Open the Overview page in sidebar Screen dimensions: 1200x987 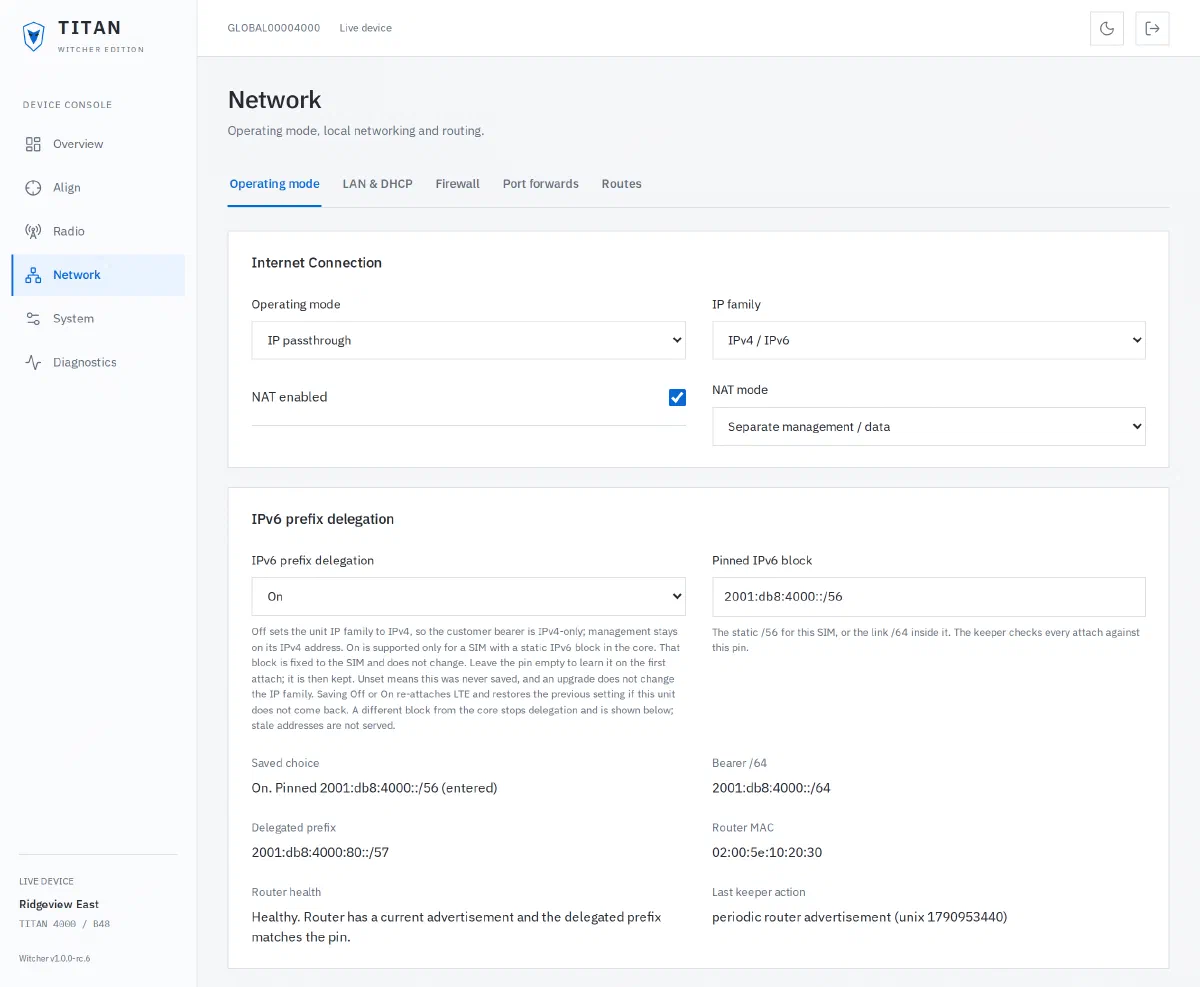[x=98, y=144]
